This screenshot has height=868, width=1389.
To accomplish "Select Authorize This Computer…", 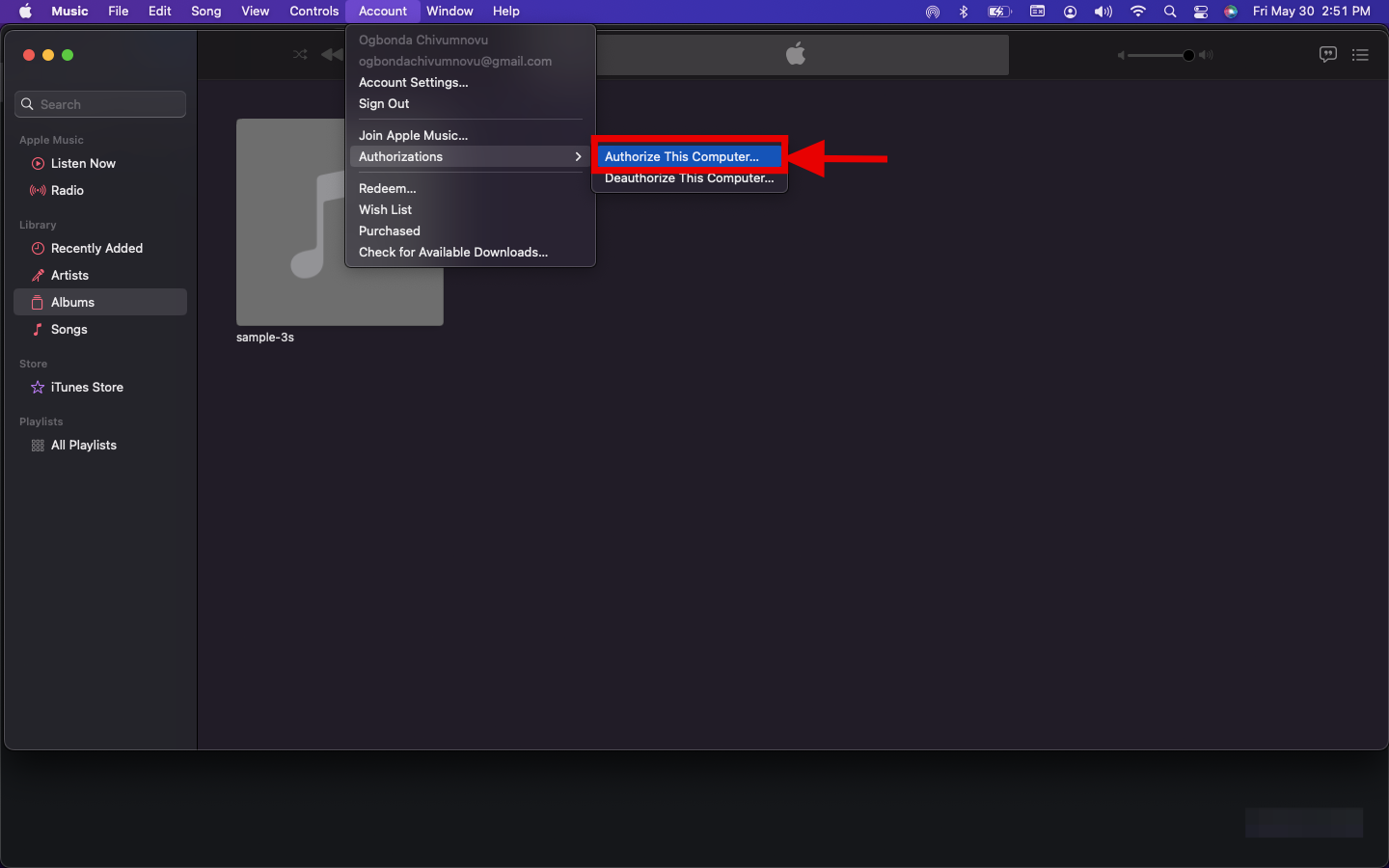I will (x=689, y=157).
